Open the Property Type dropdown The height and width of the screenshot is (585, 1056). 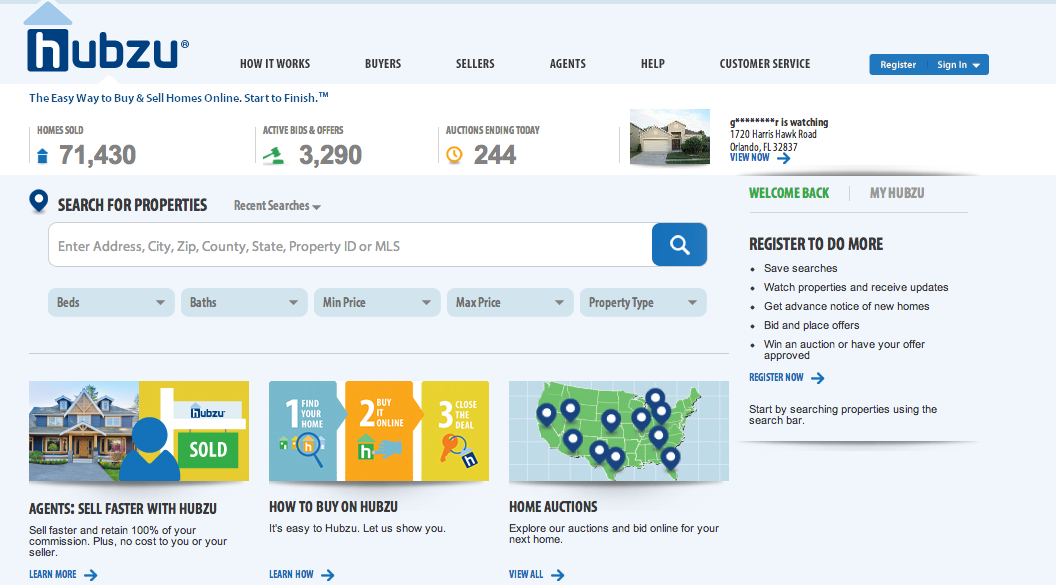(642, 301)
